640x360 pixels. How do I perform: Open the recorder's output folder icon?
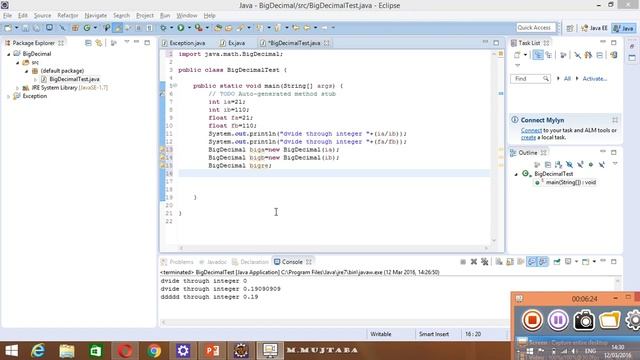(x=609, y=320)
